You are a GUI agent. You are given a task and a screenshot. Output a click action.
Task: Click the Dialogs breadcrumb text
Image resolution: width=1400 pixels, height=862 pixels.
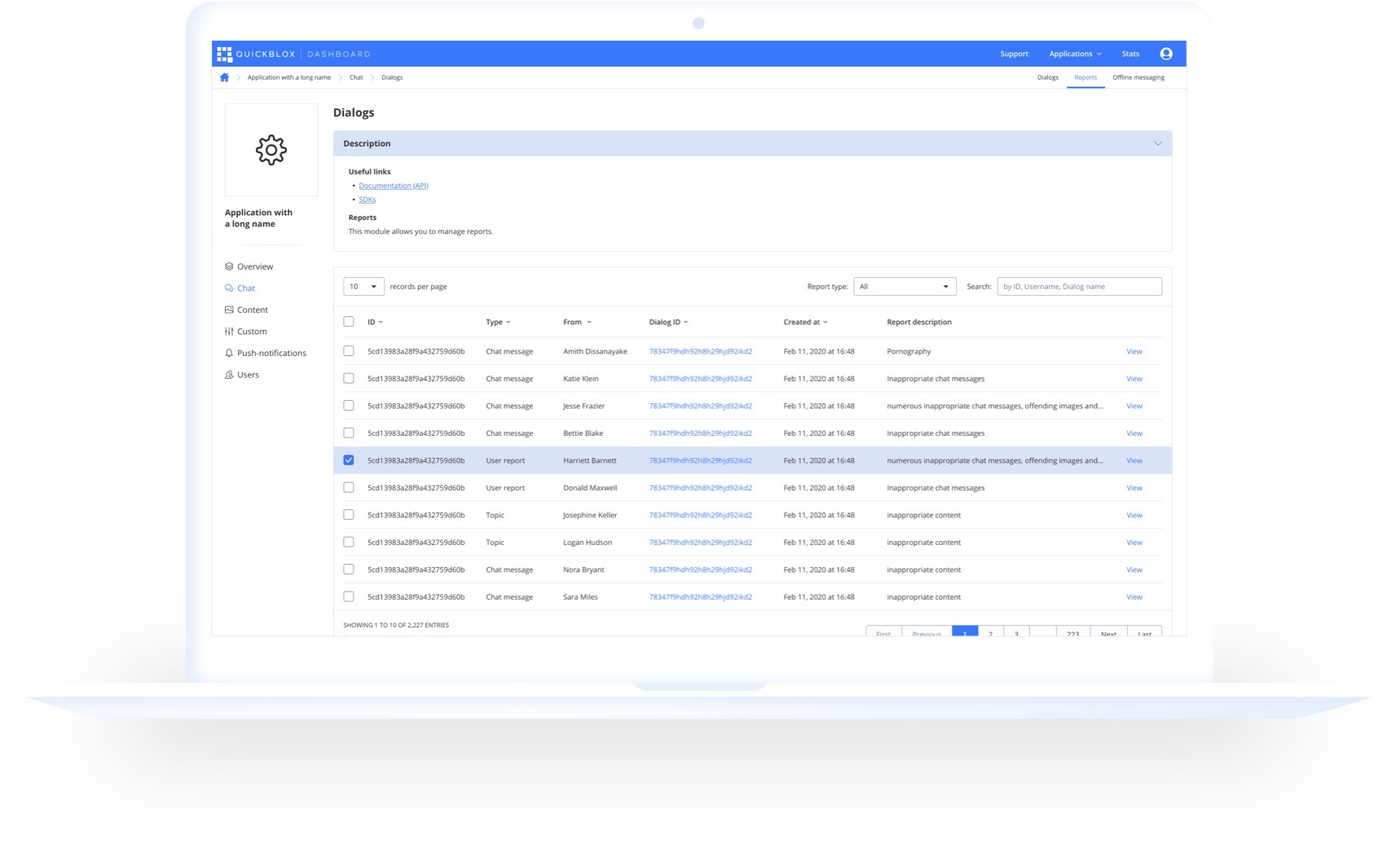[392, 77]
